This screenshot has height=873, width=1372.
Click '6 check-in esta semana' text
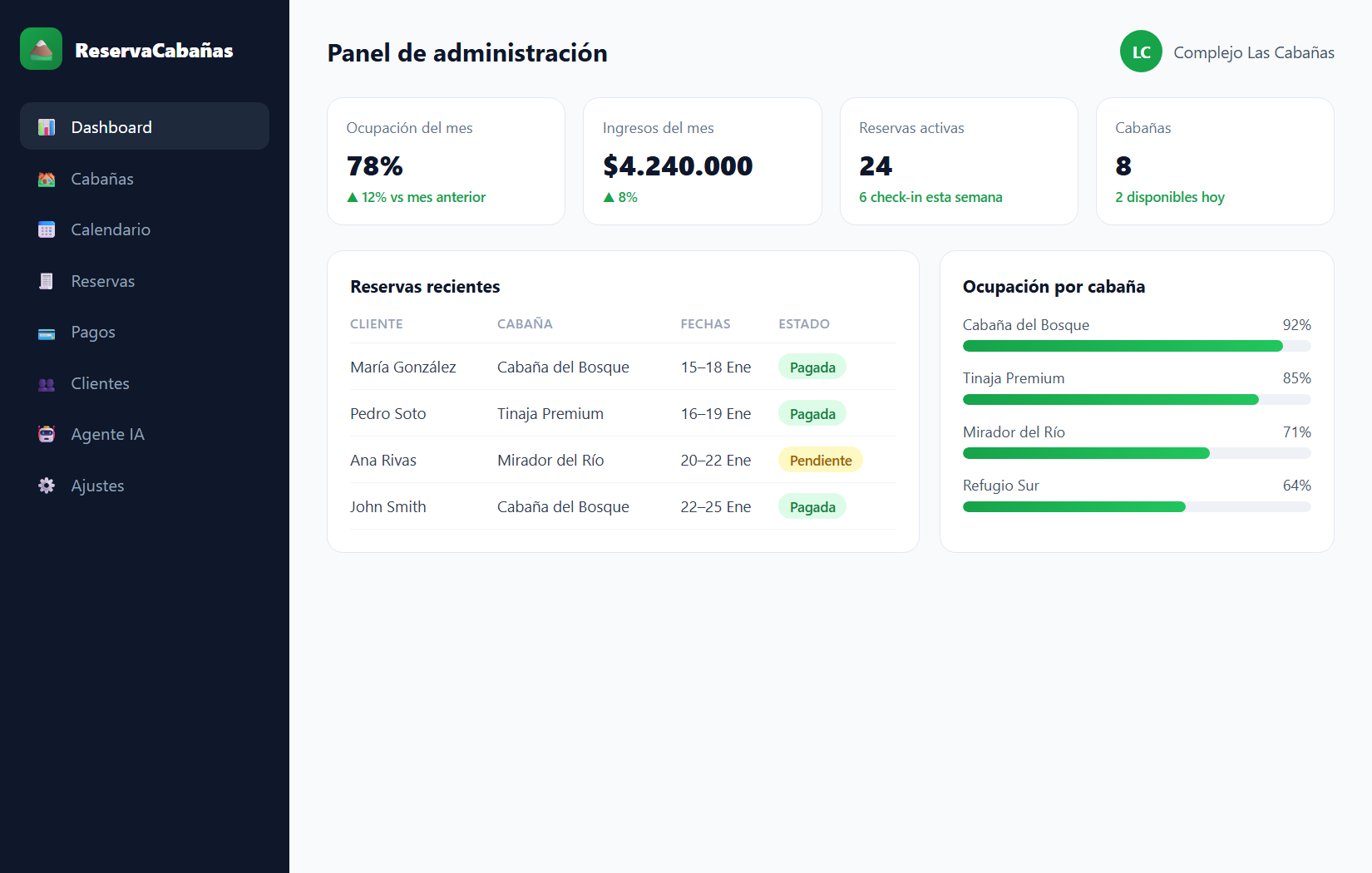pos(930,197)
